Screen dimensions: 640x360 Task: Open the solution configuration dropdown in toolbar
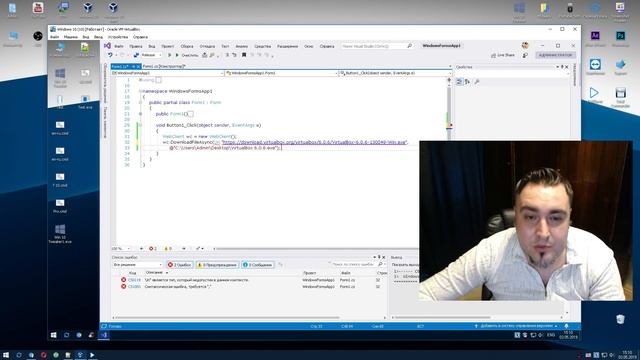click(x=151, y=55)
